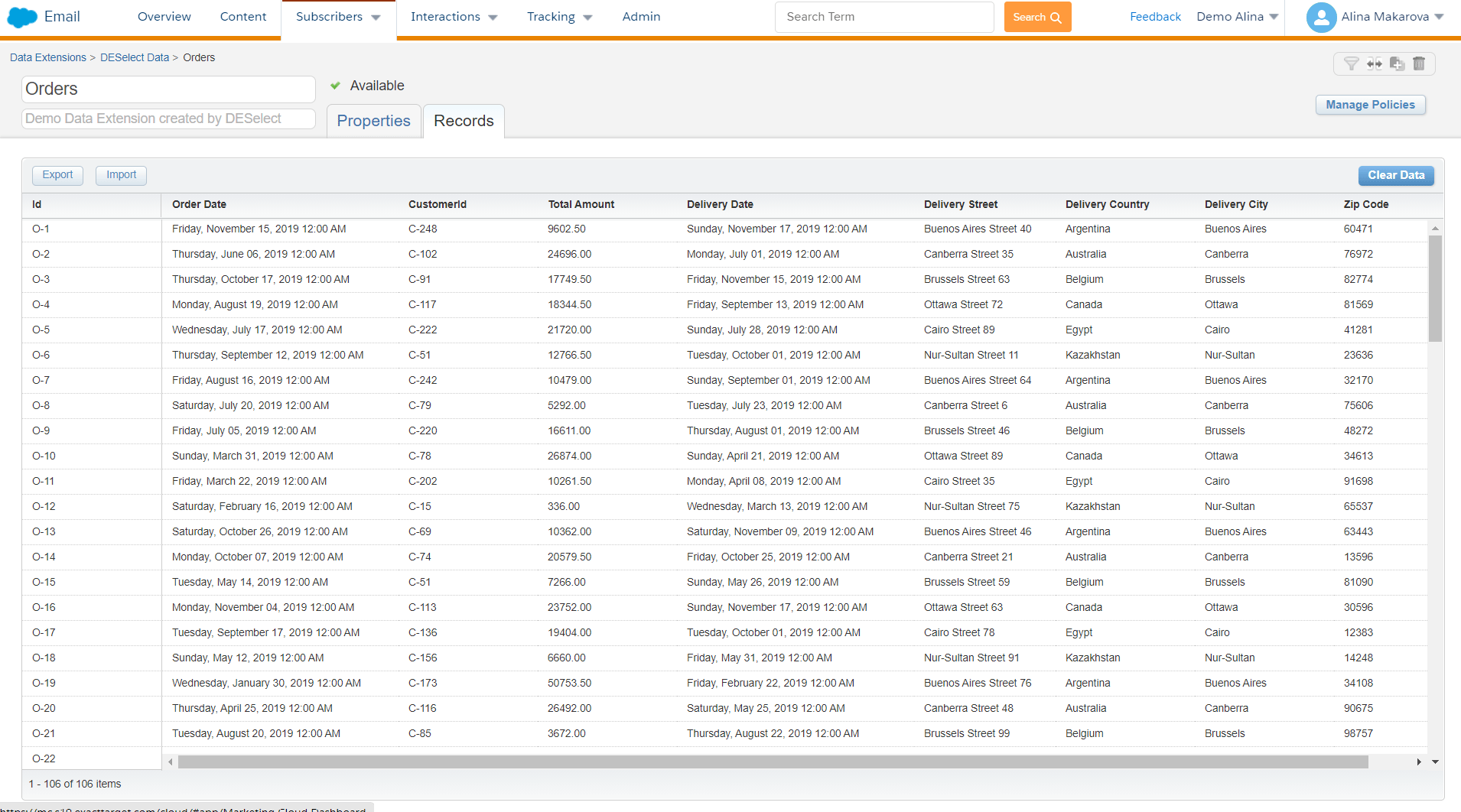Focus the Search Term input field

tap(884, 17)
